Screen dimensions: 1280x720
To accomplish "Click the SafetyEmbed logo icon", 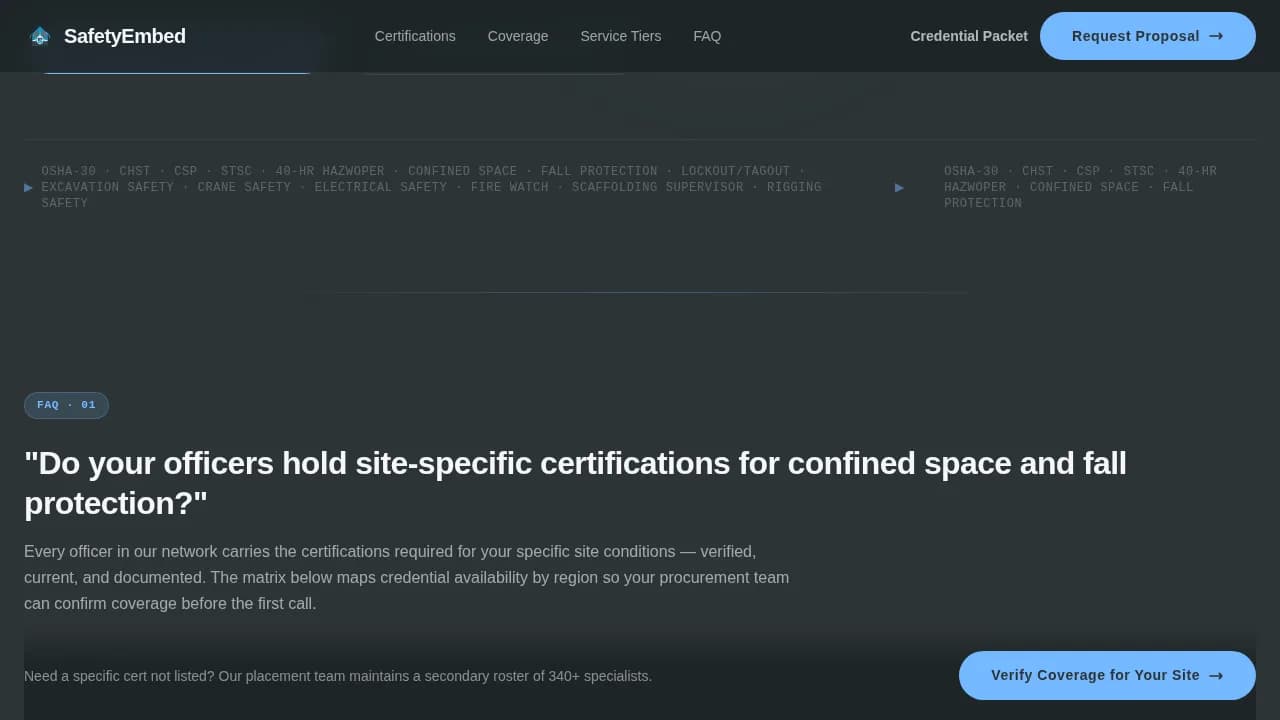I will [x=40, y=36].
